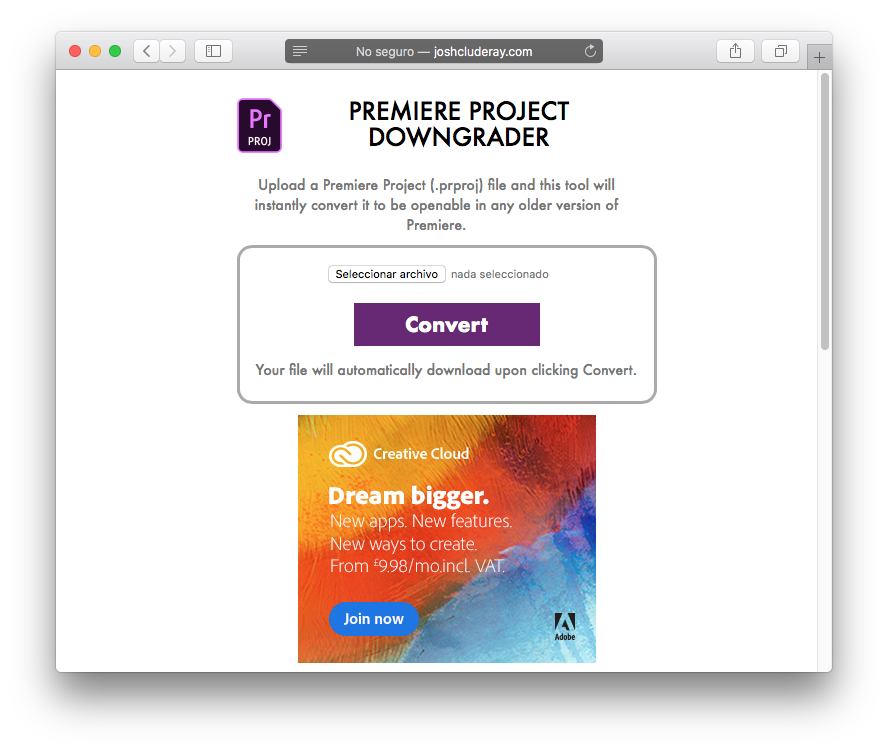Click the Dream bigger ad banner text
The image size is (888, 752).
point(408,496)
